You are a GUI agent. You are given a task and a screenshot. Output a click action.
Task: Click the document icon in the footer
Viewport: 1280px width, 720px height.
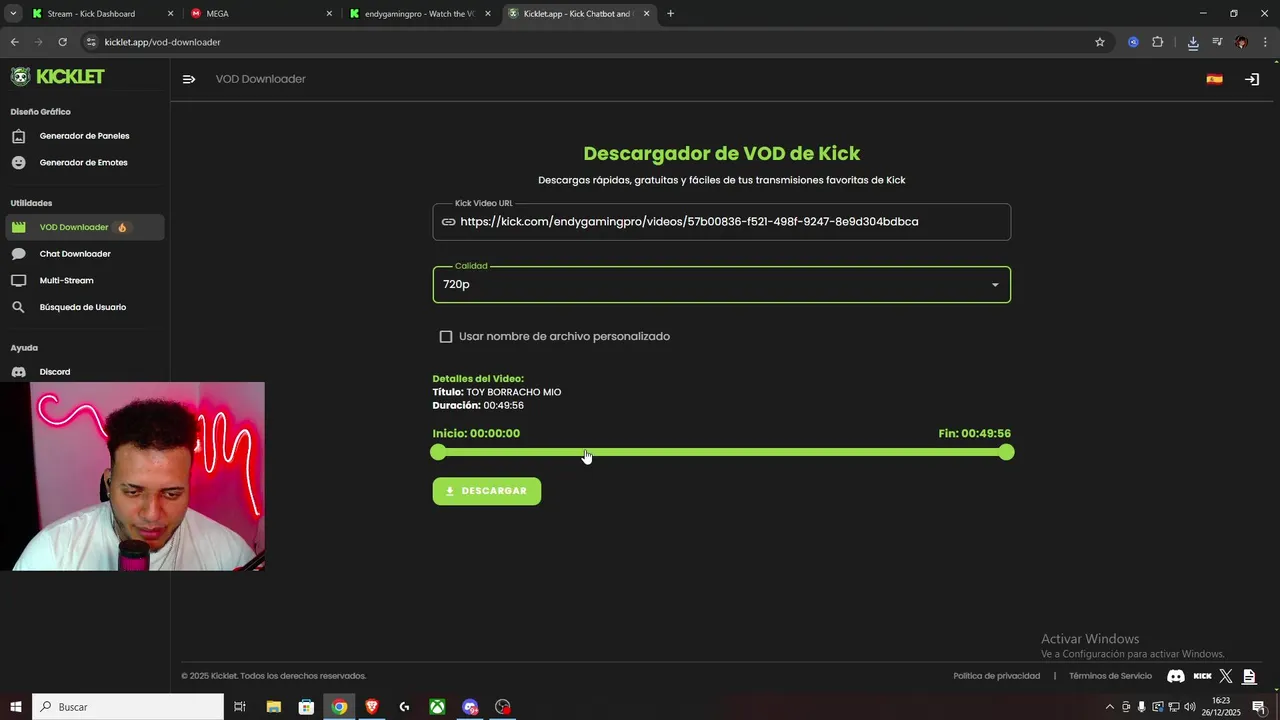click(x=1250, y=676)
